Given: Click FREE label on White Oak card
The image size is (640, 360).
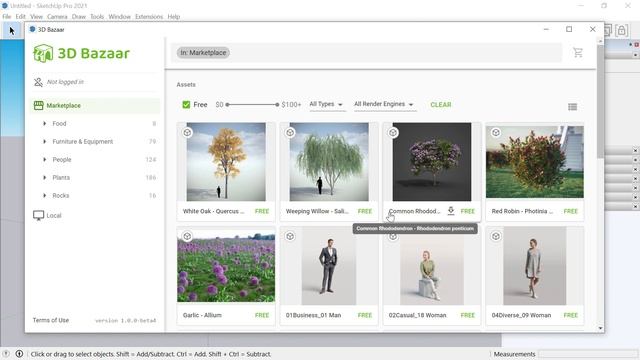Looking at the screenshot, I should click(x=262, y=211).
